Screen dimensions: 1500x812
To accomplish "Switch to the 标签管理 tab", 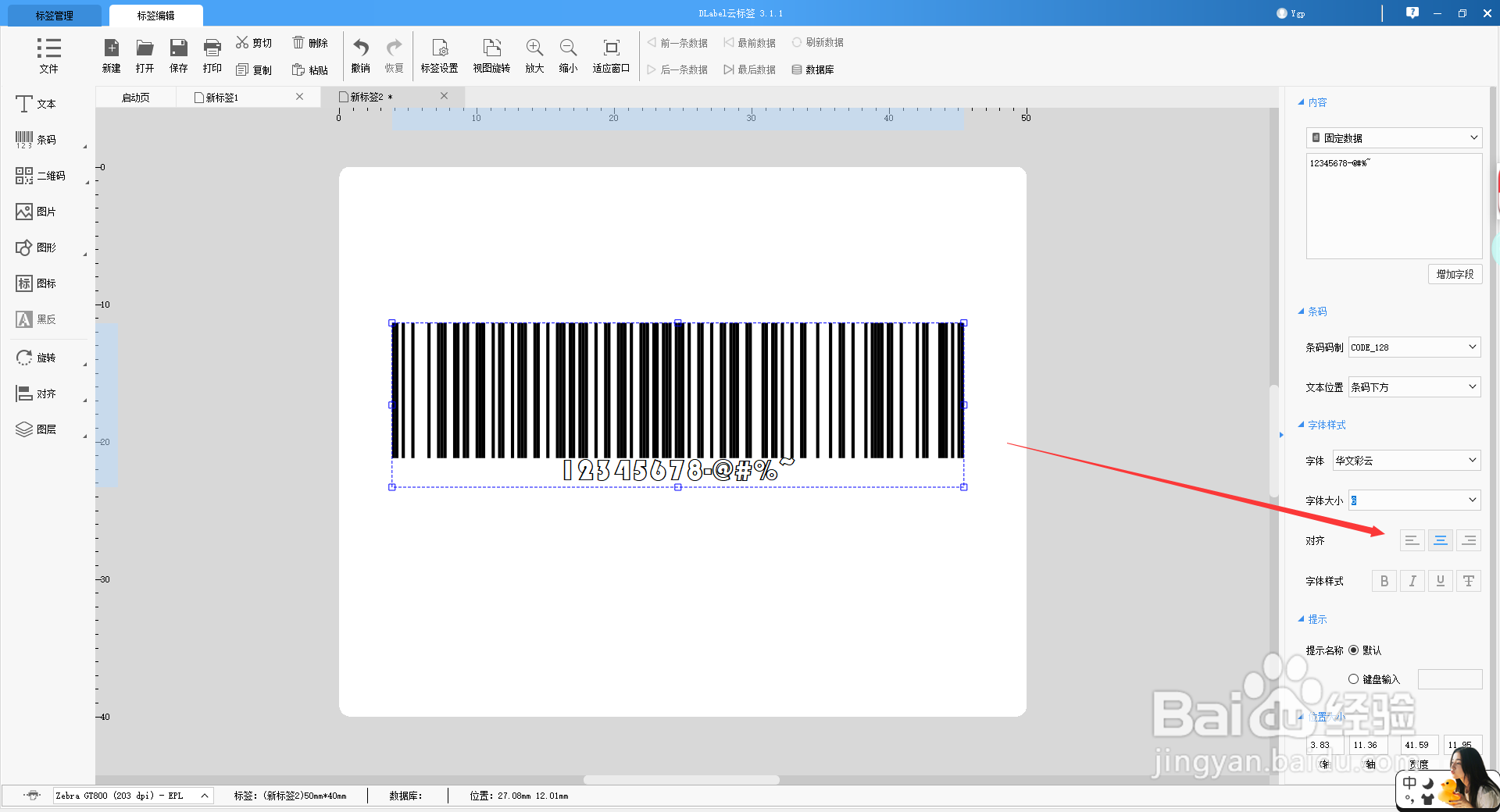I will [x=55, y=16].
